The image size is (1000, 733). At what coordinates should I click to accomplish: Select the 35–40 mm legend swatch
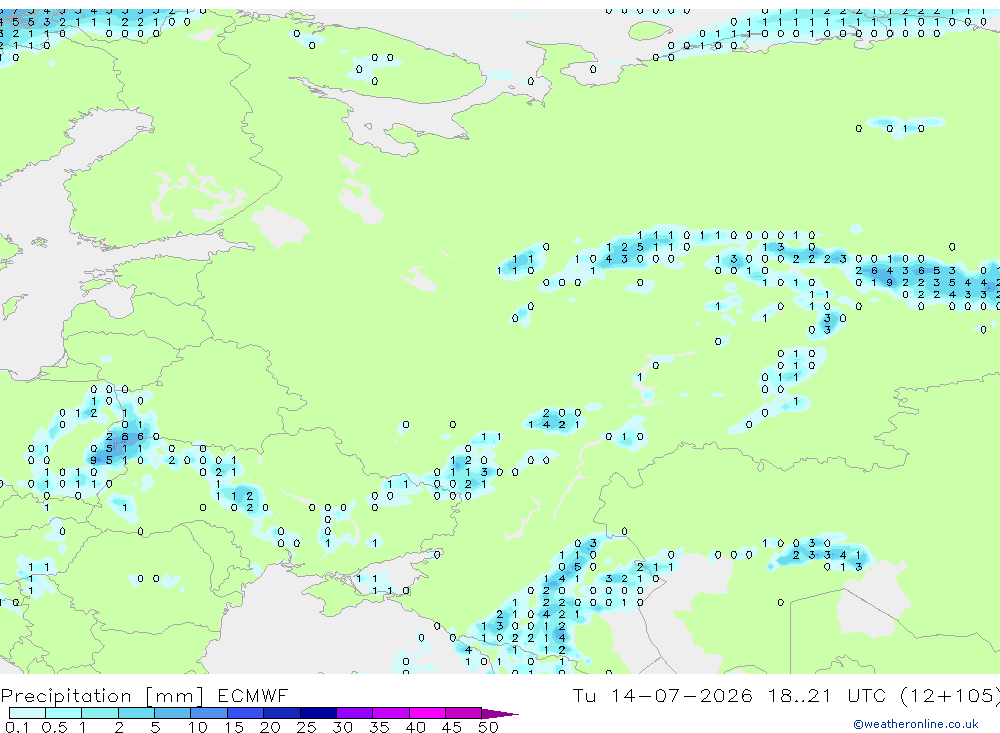[x=390, y=713]
